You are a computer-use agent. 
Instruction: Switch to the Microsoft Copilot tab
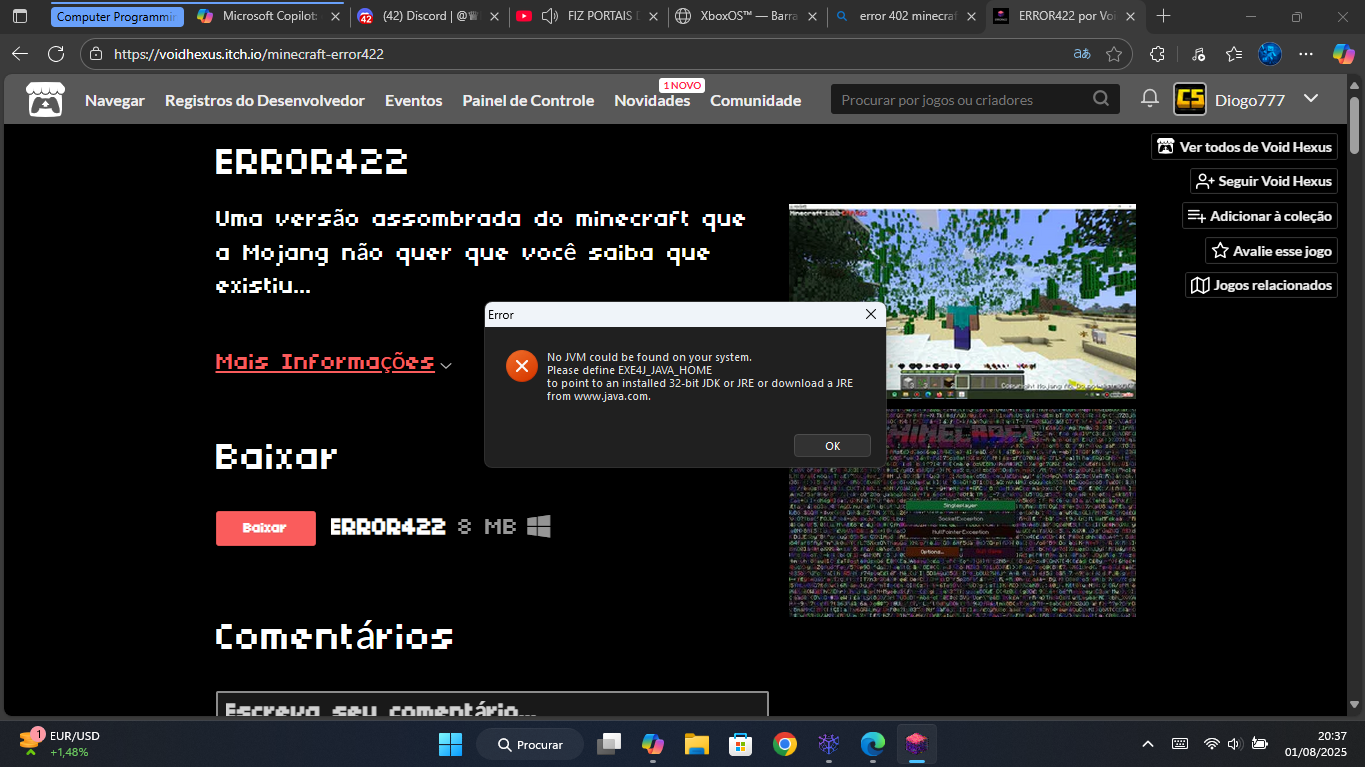tap(268, 16)
